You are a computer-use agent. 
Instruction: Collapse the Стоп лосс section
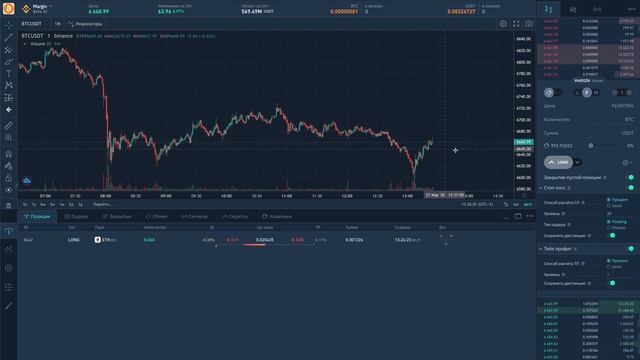coord(541,188)
